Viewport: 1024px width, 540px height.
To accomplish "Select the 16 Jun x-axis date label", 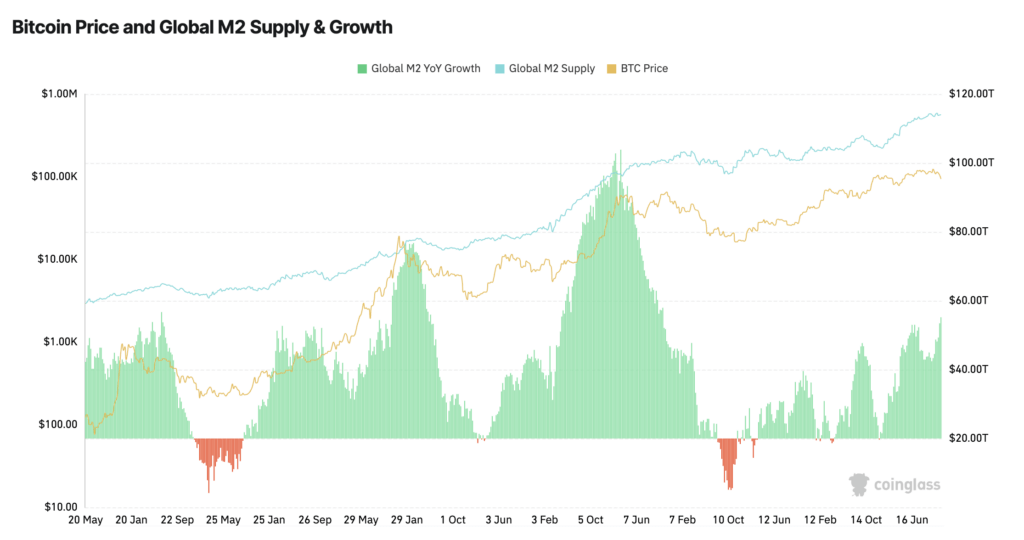I will (x=912, y=520).
